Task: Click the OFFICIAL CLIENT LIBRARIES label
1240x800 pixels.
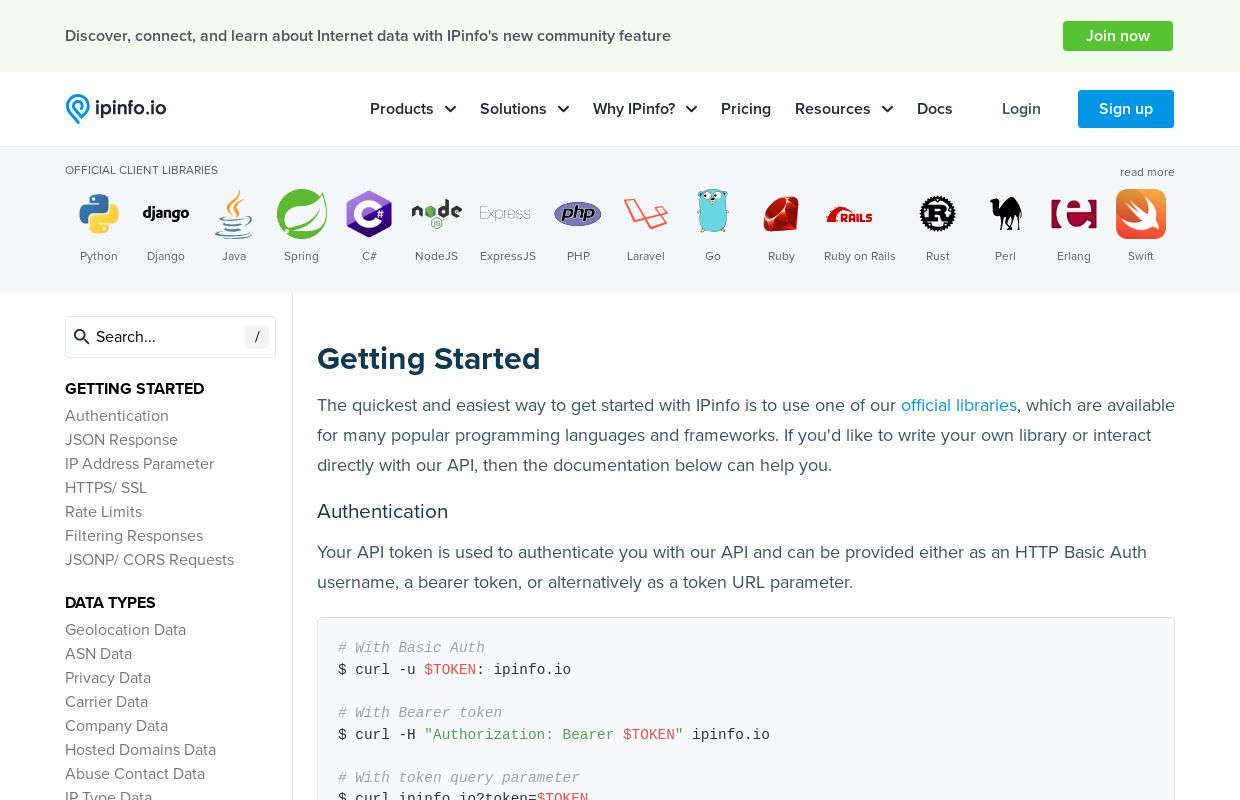Action: point(141,170)
